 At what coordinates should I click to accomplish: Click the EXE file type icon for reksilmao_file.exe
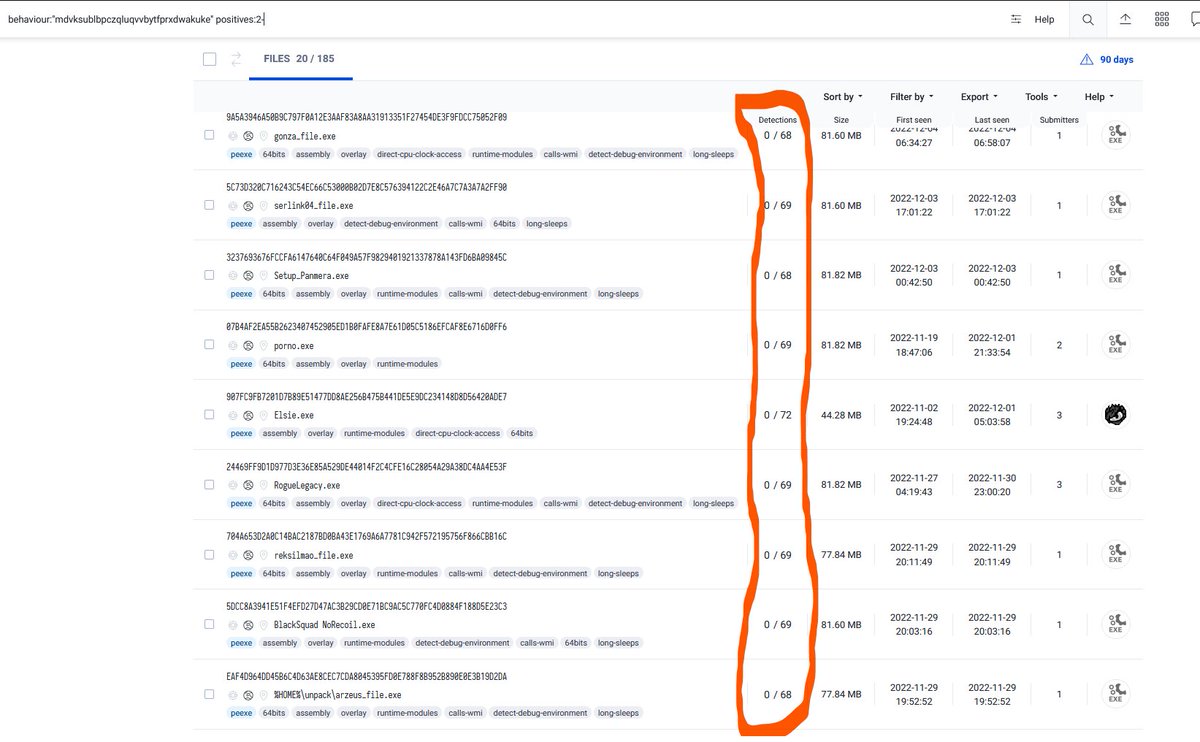(x=1115, y=555)
